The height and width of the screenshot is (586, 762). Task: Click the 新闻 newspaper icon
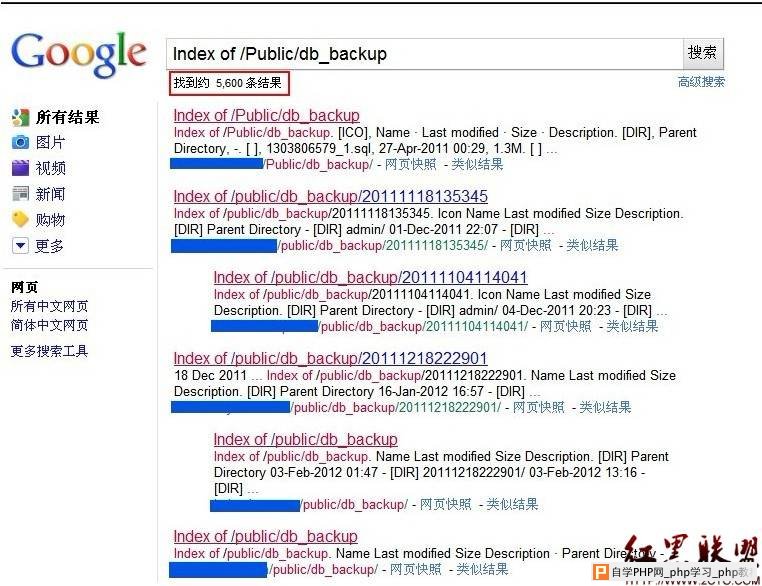pos(20,194)
